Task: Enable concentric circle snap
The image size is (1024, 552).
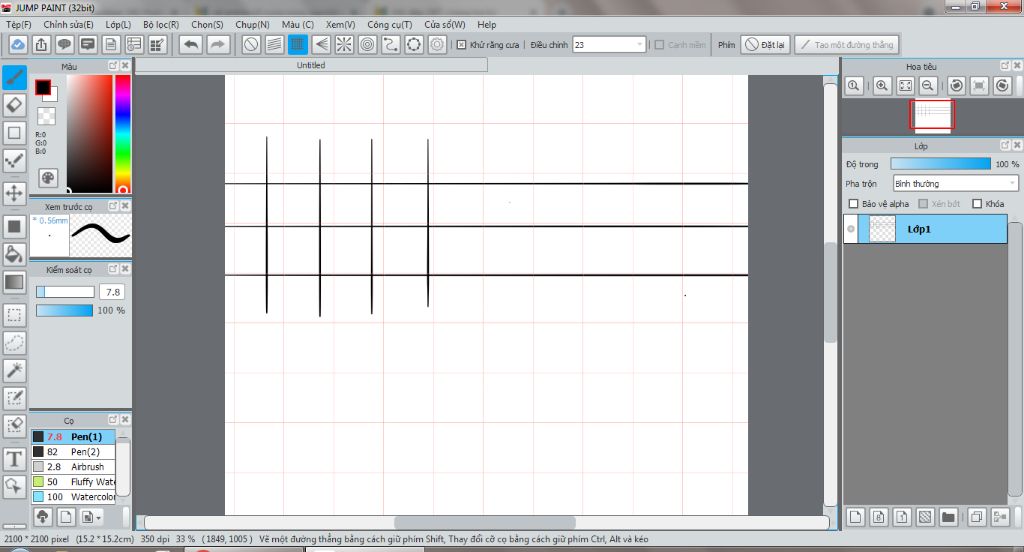Action: coord(368,44)
